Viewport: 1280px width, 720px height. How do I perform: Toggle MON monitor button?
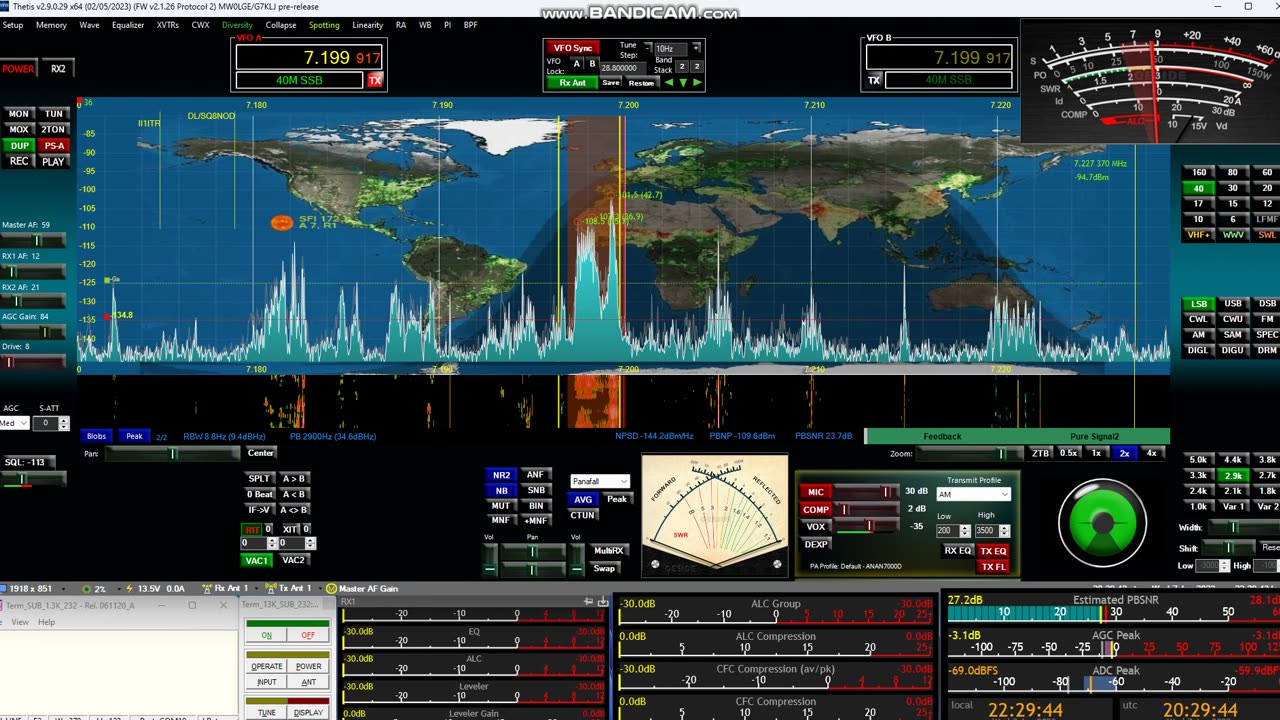pos(19,114)
